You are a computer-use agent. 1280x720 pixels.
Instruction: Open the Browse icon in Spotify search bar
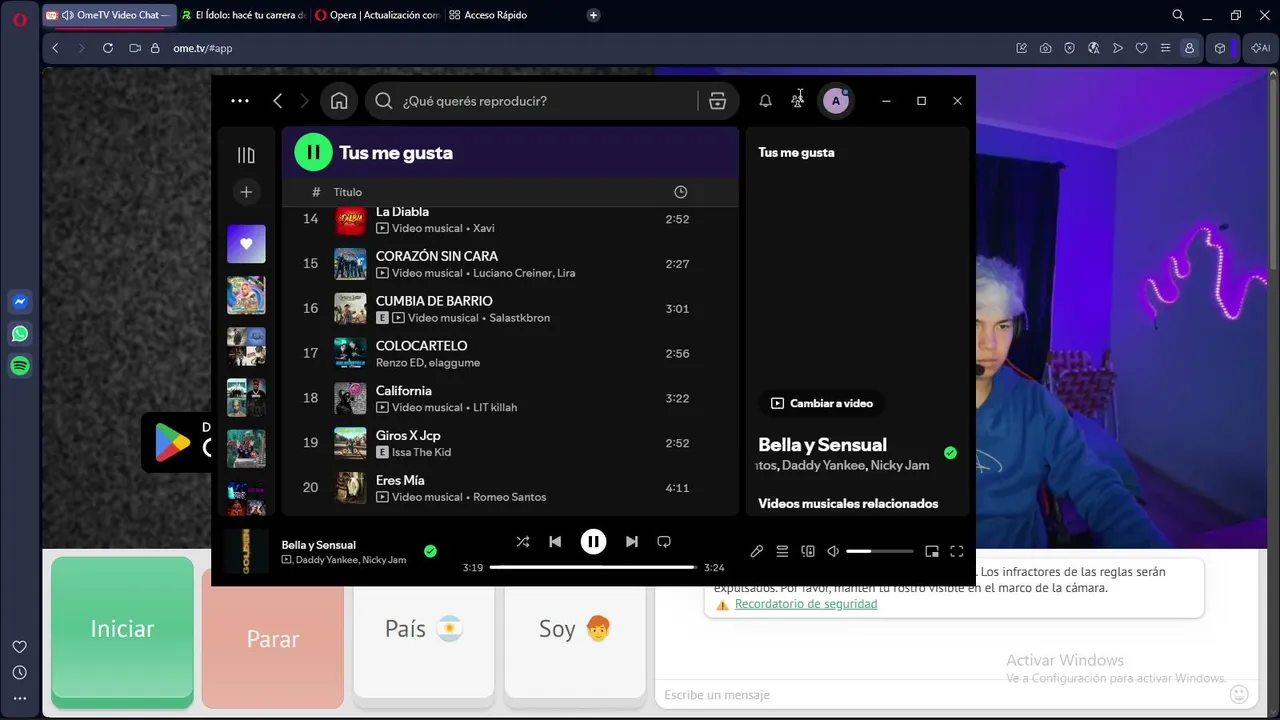click(717, 101)
